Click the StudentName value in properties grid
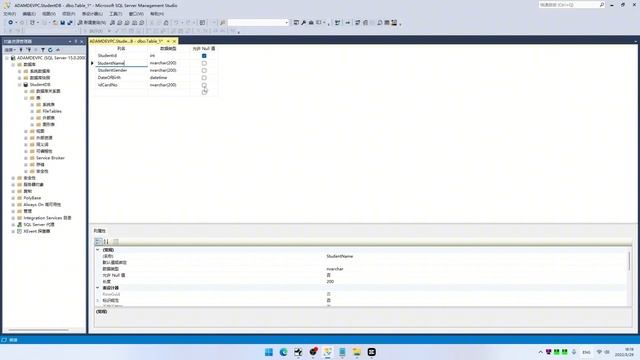 pyautogui.click(x=340, y=256)
